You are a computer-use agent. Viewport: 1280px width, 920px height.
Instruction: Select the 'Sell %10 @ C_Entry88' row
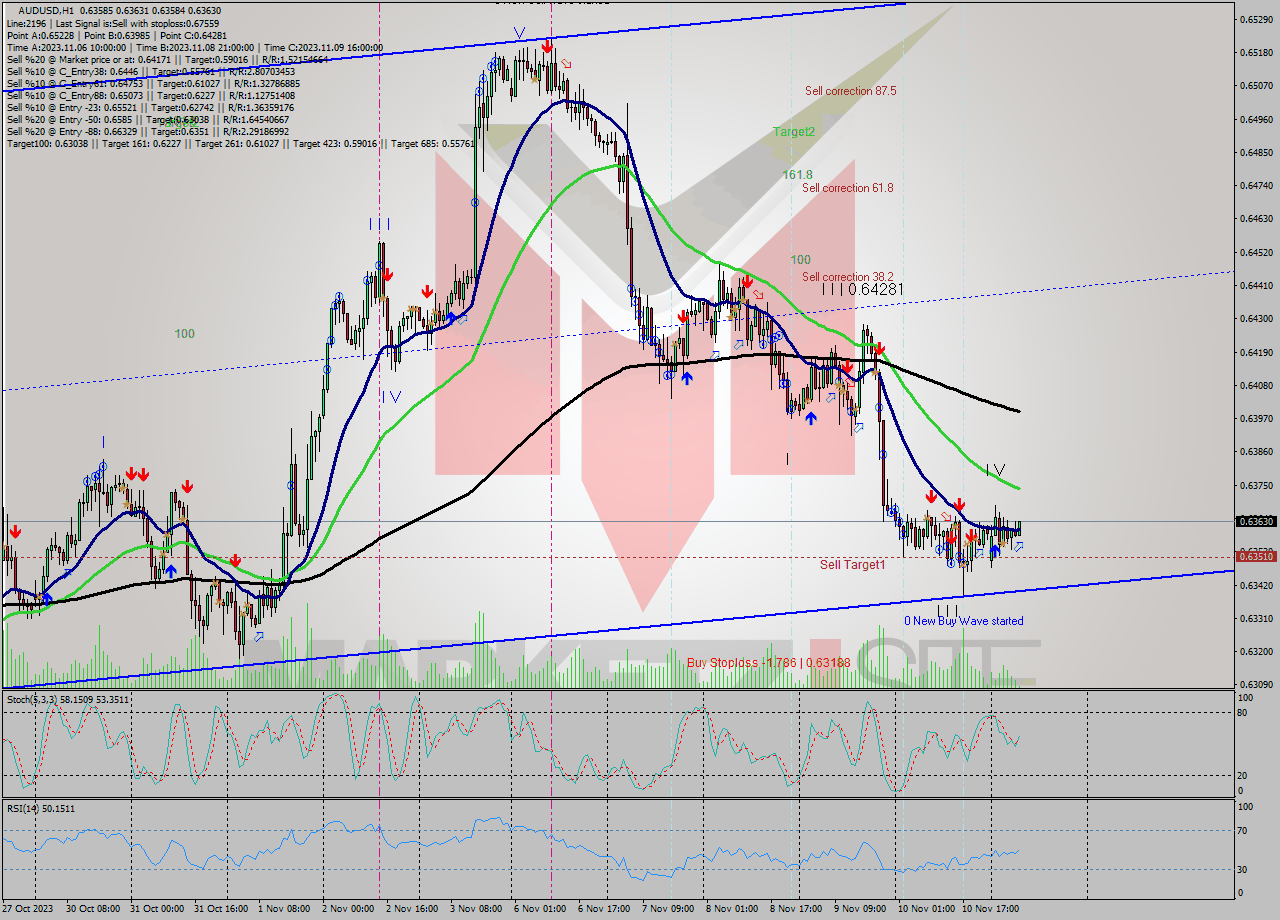pyautogui.click(x=150, y=95)
